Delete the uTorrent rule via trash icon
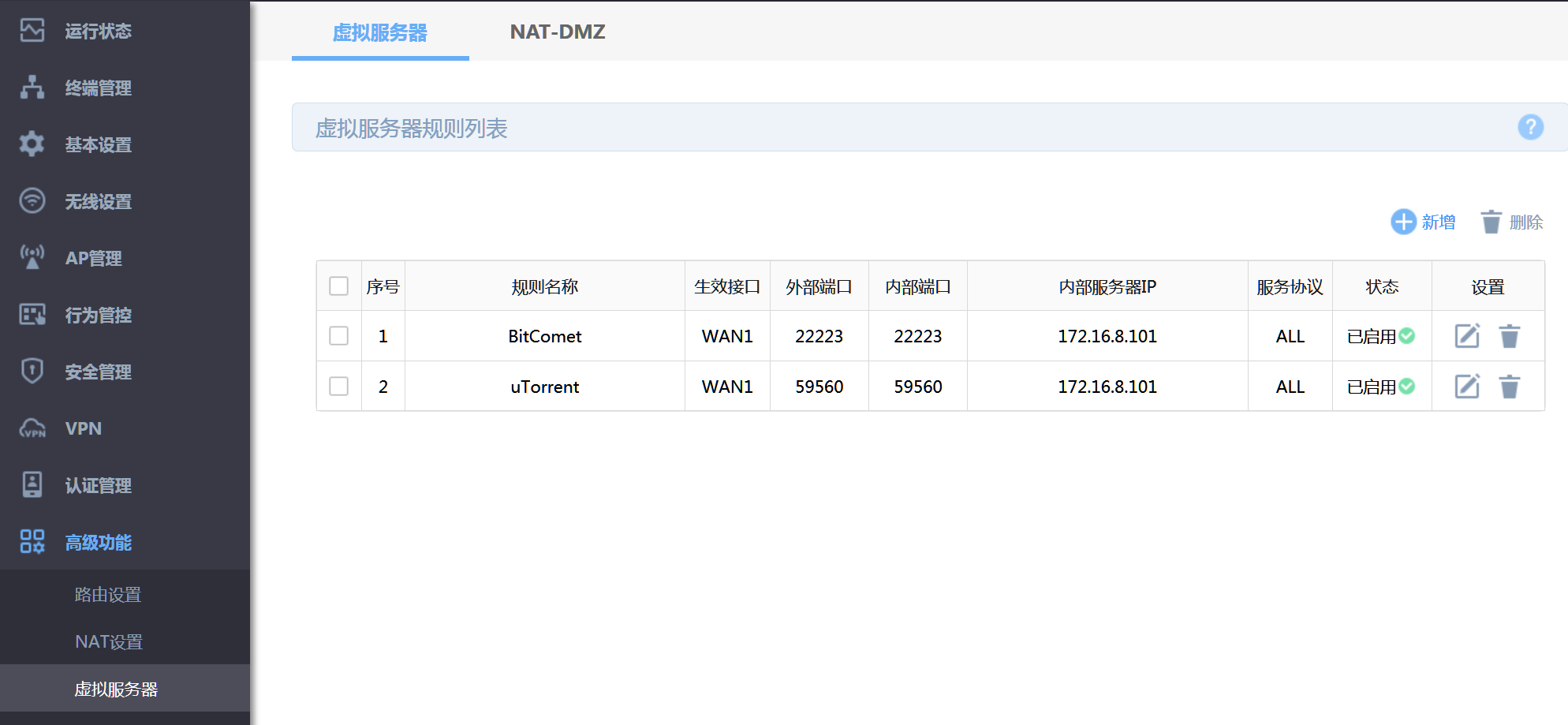1568x725 pixels. (1510, 387)
